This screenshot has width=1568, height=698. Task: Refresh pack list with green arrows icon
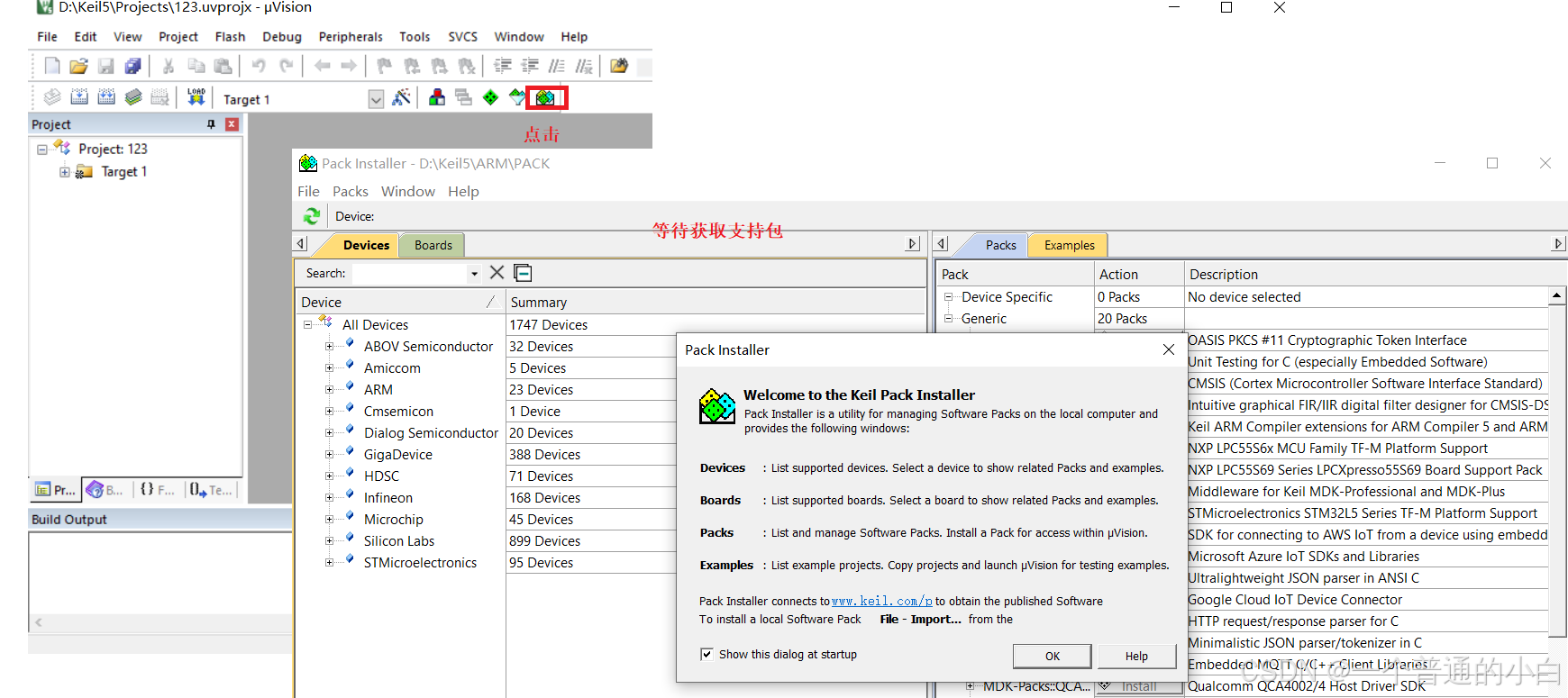pyautogui.click(x=311, y=216)
